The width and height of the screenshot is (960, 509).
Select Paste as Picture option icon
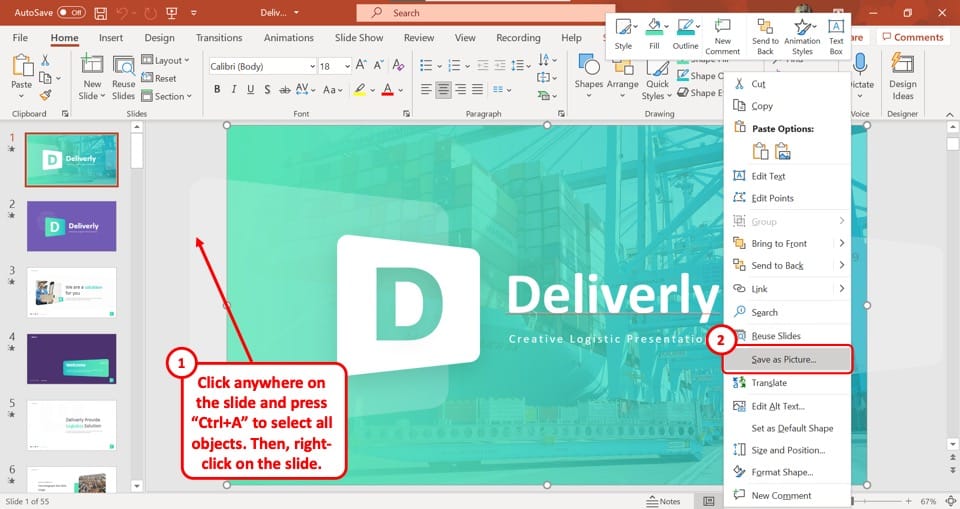(782, 151)
